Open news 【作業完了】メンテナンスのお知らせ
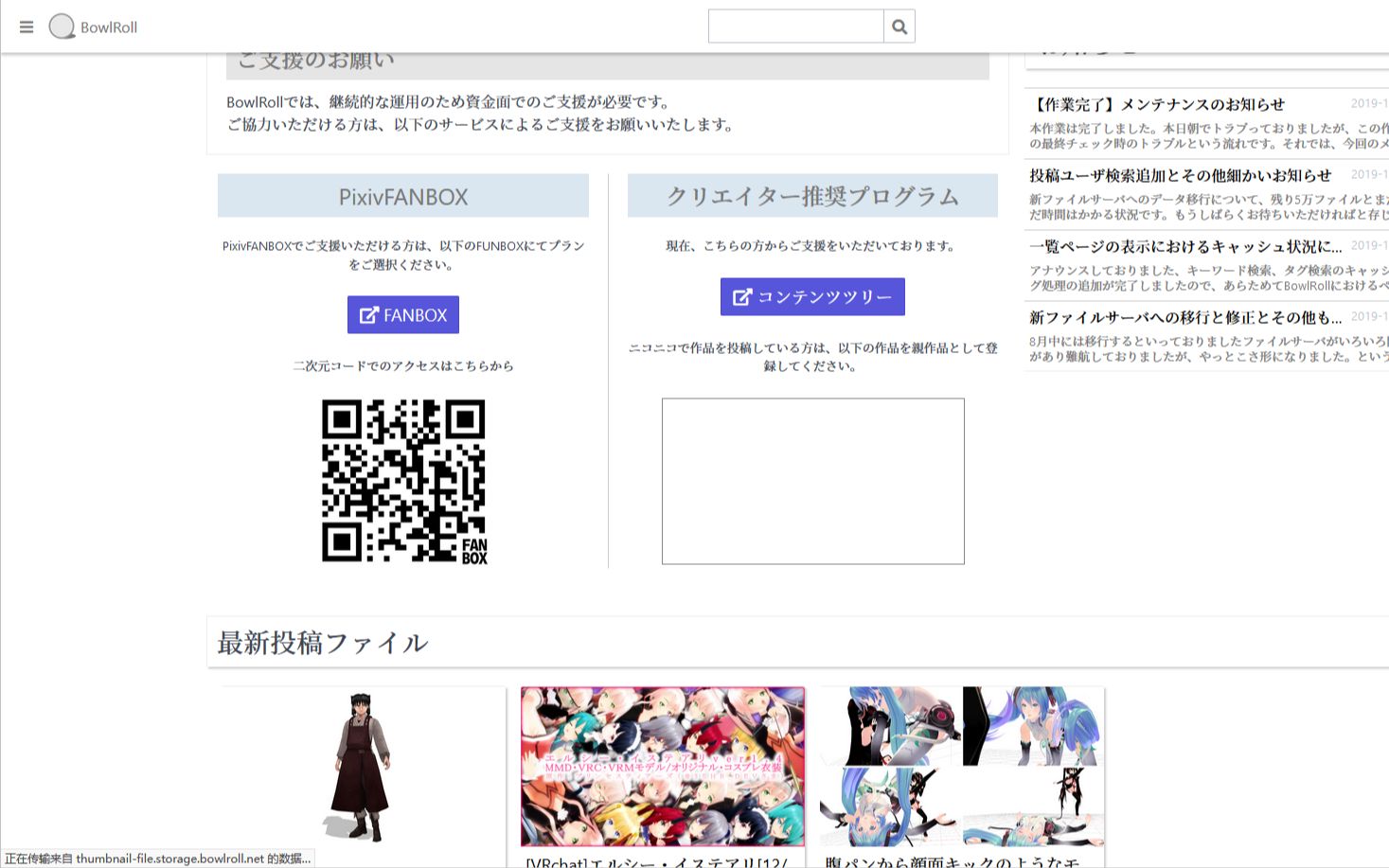 (1157, 104)
